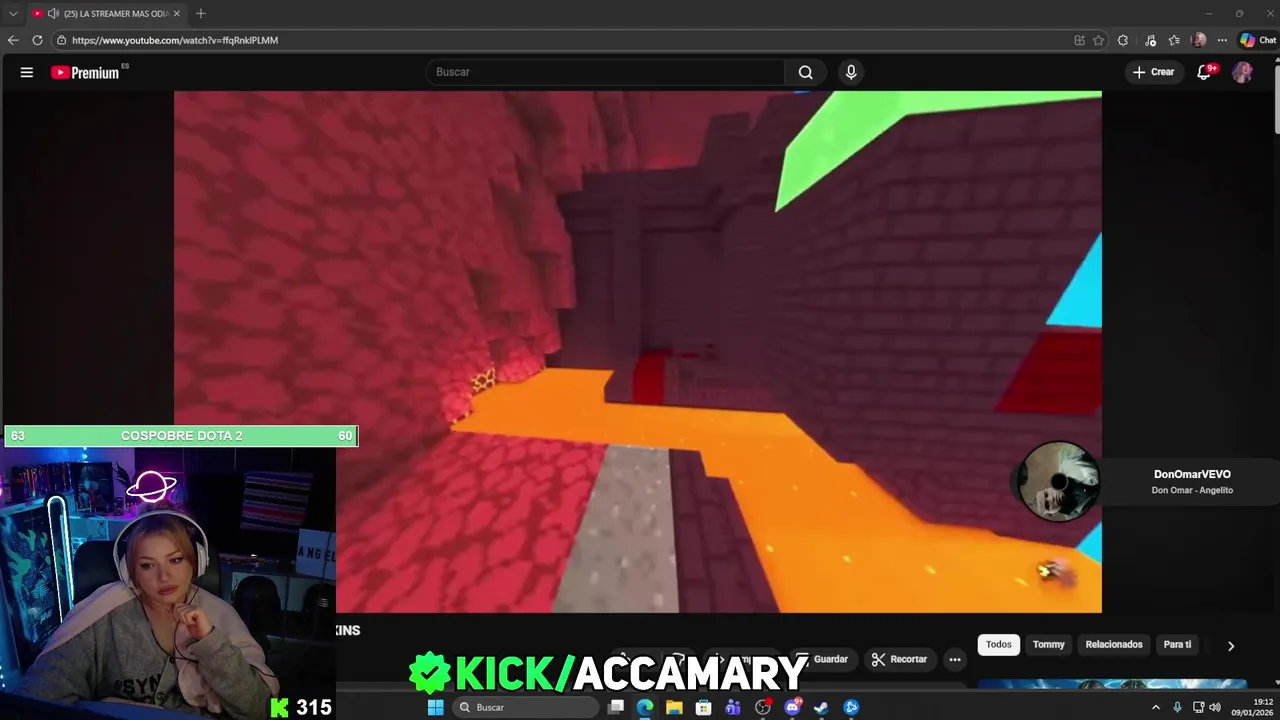Select the Tommy filter chip
Screen dimensions: 1280x720
pyautogui.click(x=1048, y=644)
